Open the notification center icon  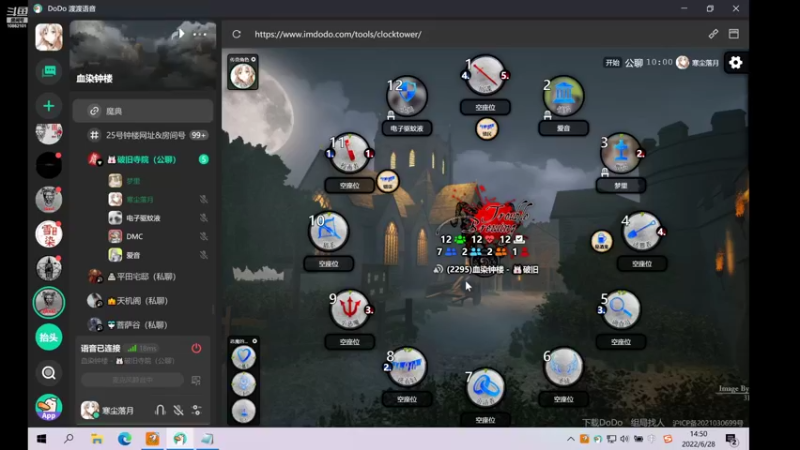pyautogui.click(x=732, y=439)
